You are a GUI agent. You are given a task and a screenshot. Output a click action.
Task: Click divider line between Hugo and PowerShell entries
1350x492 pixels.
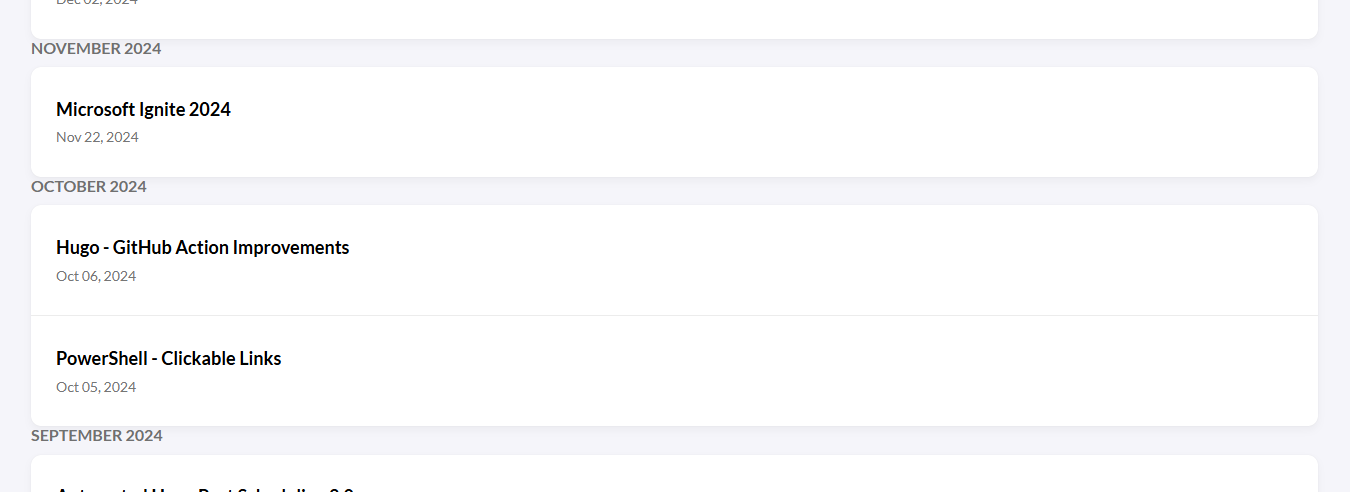point(674,316)
